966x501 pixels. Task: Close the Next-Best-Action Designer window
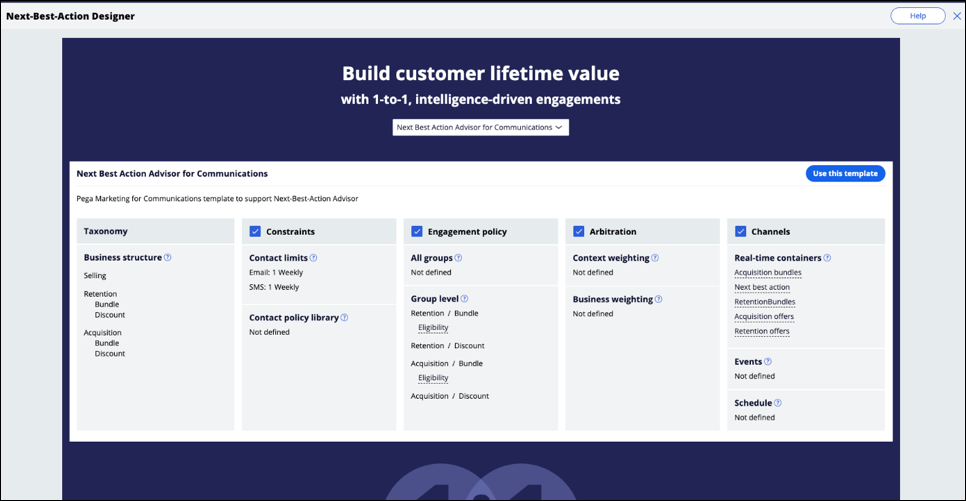click(x=957, y=16)
